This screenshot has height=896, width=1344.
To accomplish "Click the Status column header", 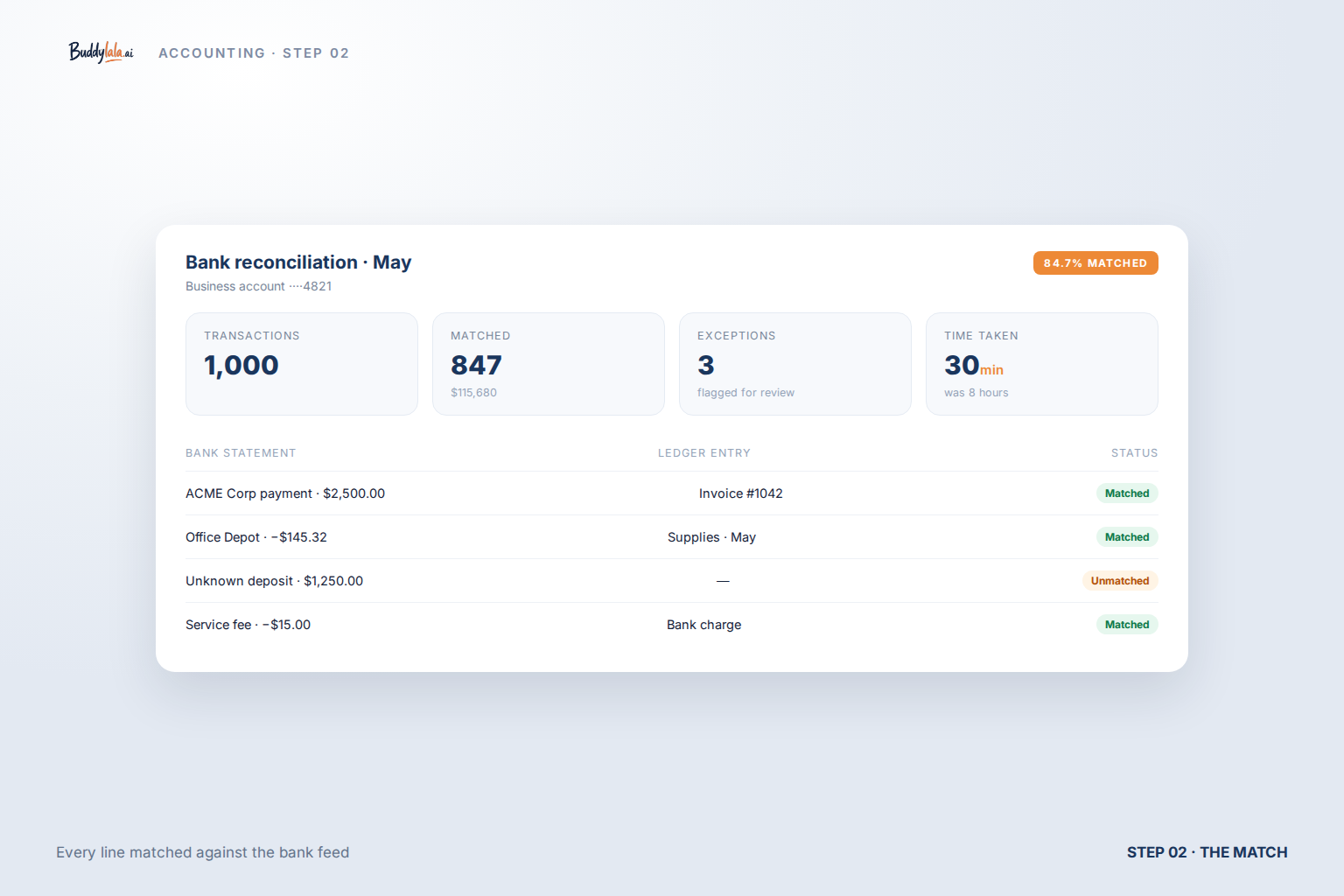I will 1135,453.
